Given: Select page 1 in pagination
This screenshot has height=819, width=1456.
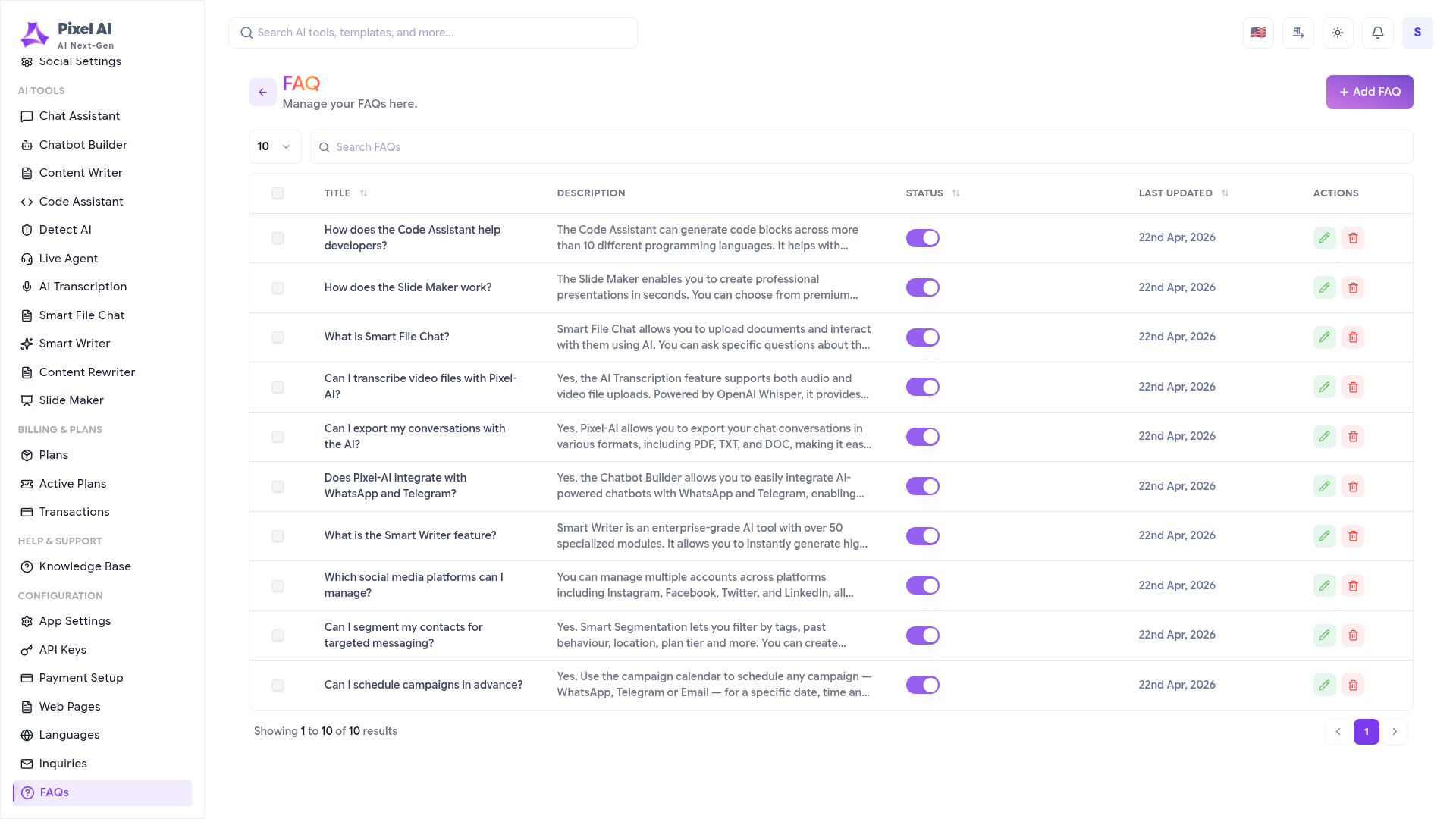Looking at the screenshot, I should click(x=1366, y=732).
